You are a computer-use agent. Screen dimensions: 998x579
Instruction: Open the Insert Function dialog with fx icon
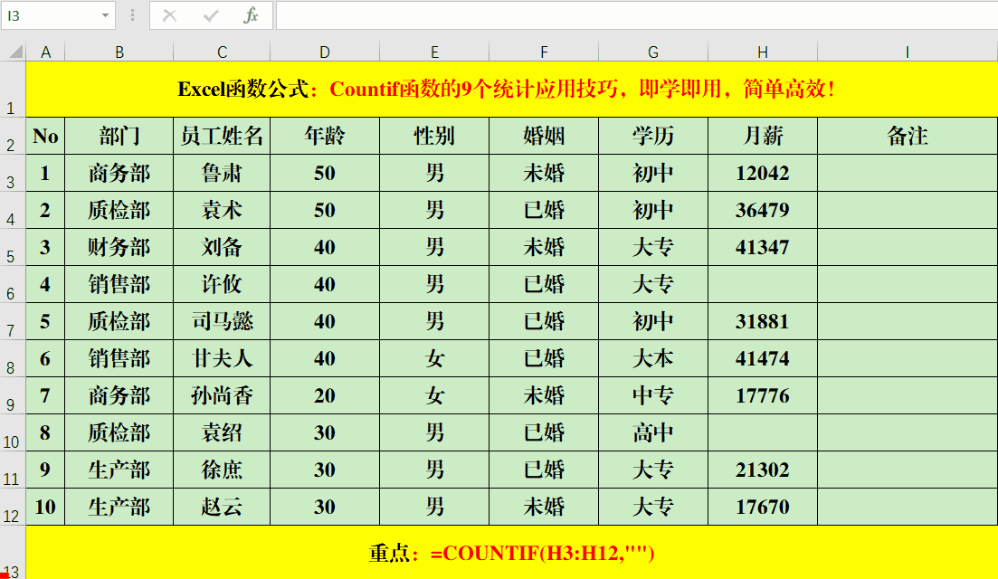(x=250, y=16)
